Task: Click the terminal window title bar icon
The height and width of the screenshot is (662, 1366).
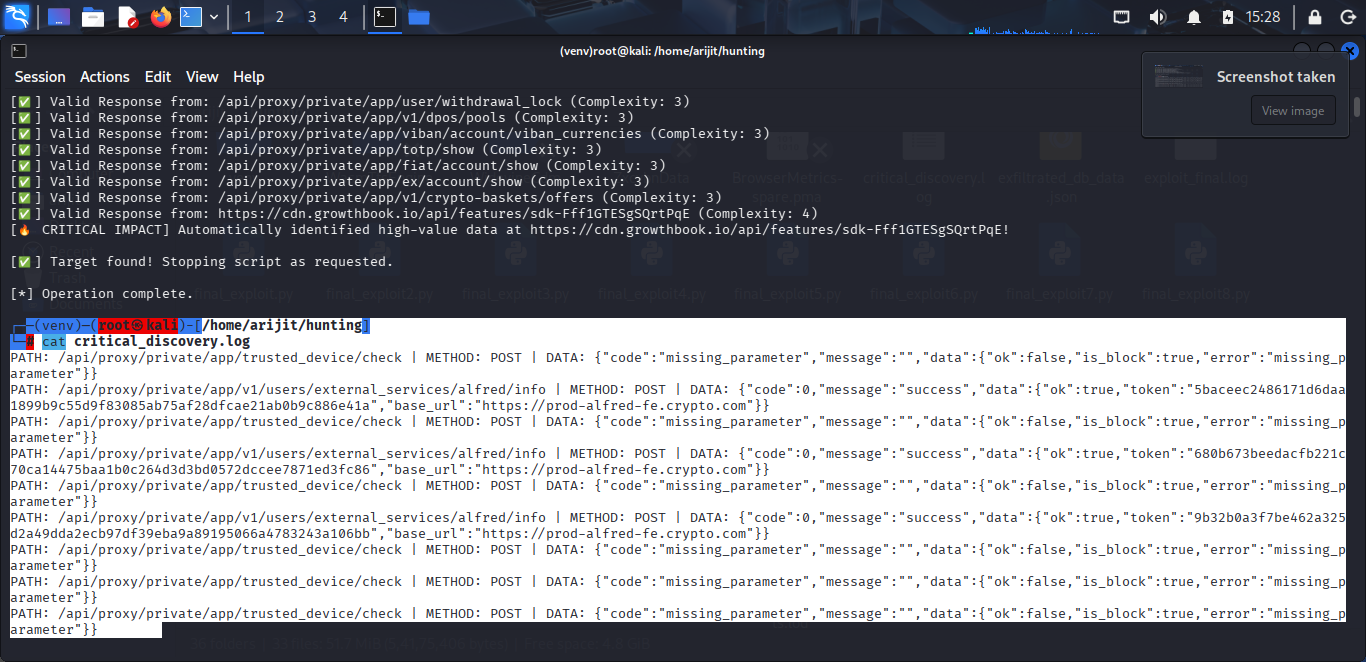Action: (19, 51)
